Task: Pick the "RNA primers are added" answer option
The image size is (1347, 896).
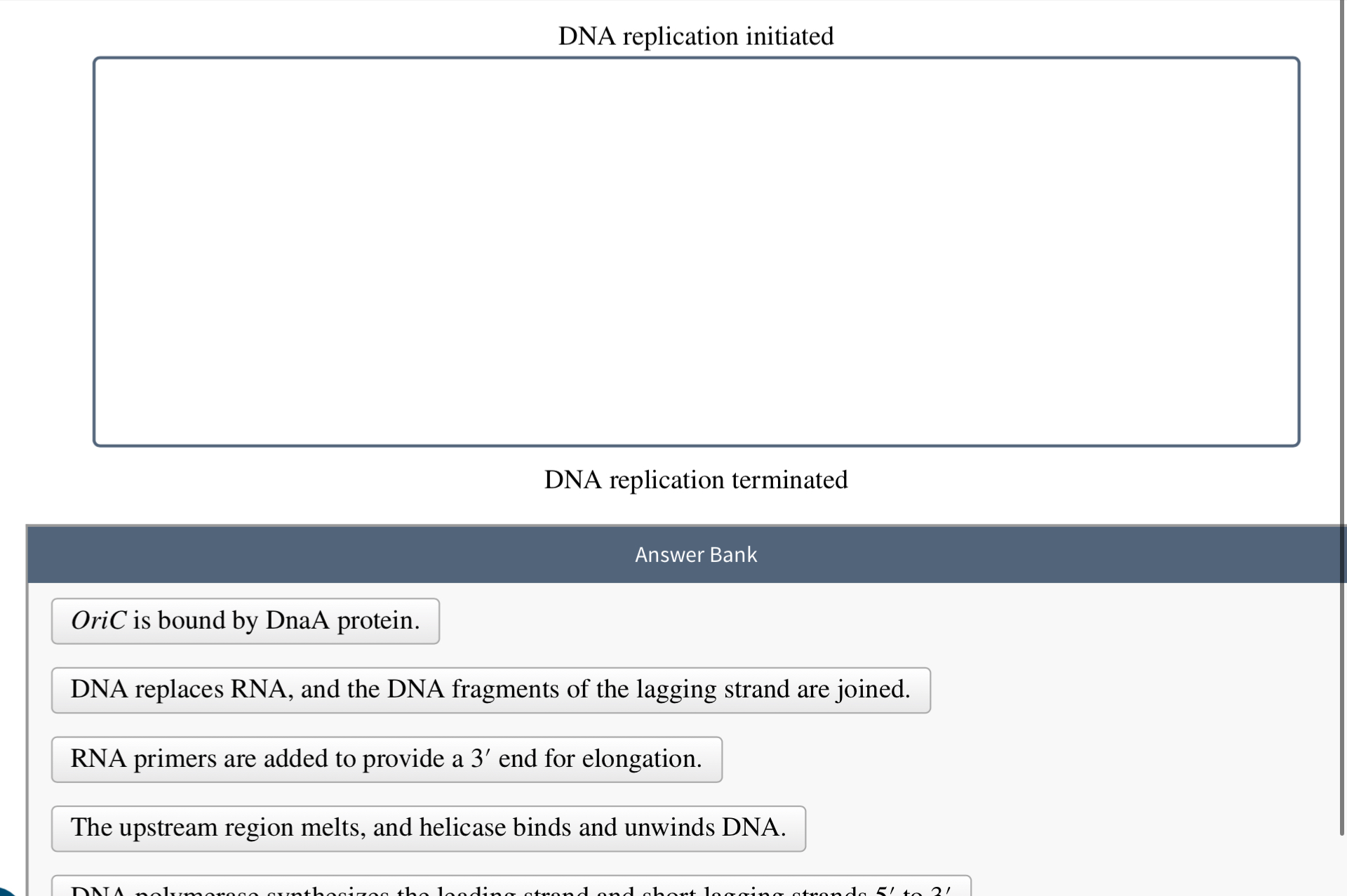Action: (386, 758)
